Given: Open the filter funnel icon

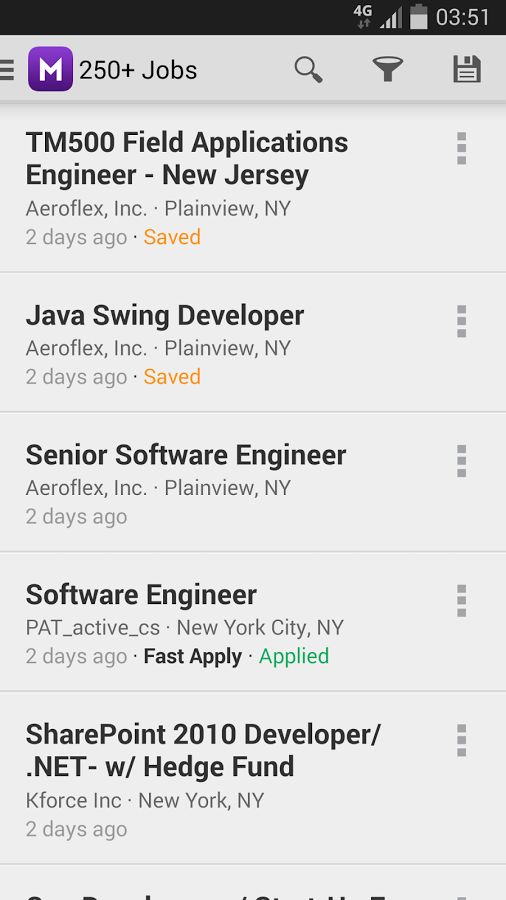Looking at the screenshot, I should click(388, 69).
